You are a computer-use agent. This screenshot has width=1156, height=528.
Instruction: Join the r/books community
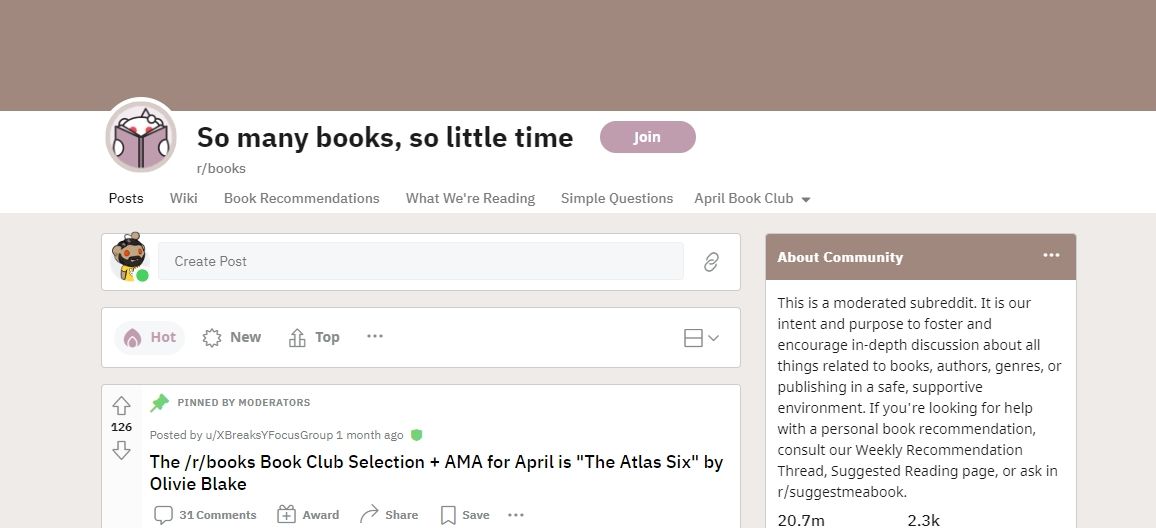coord(647,137)
